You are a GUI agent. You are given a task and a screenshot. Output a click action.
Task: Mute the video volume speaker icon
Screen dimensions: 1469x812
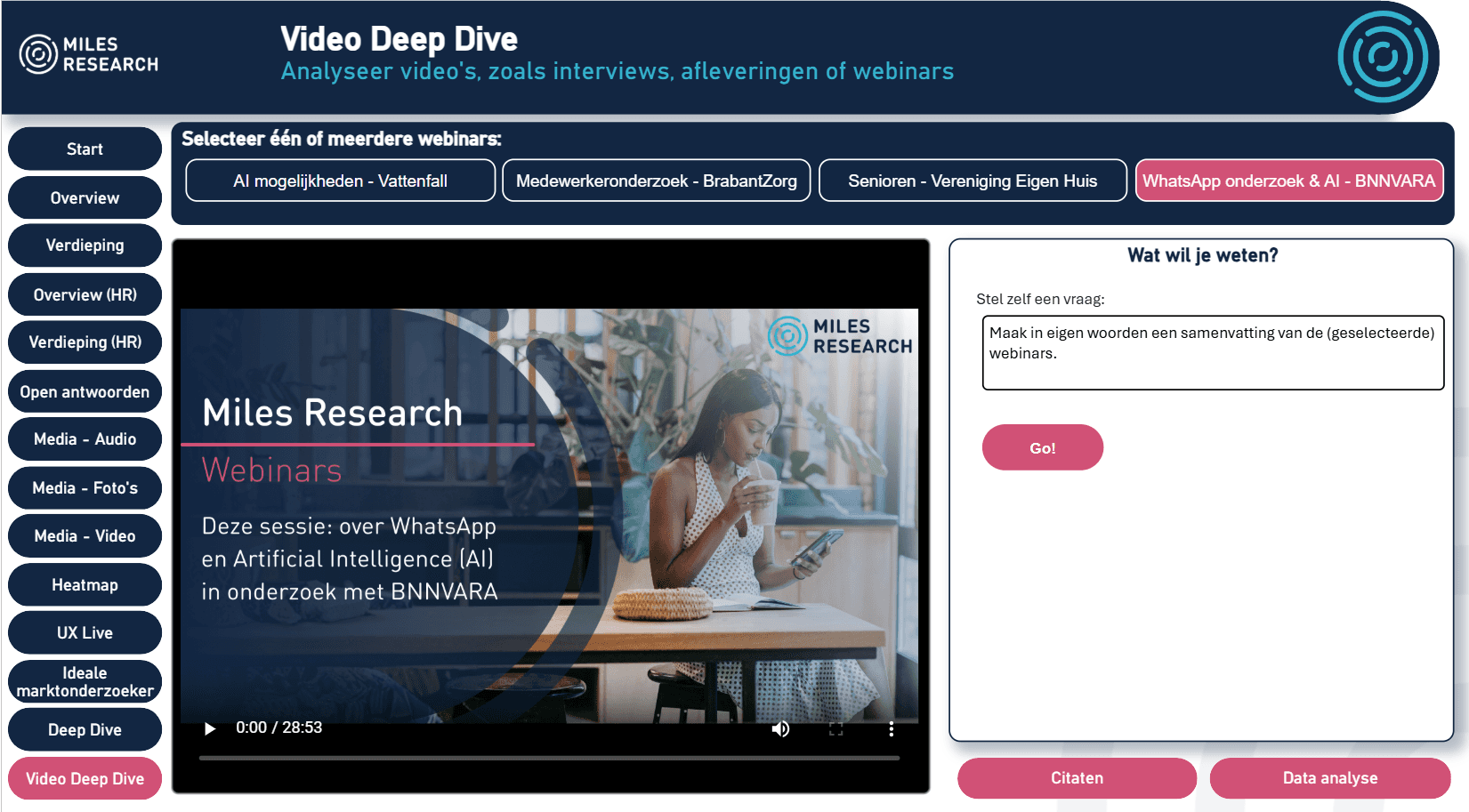(780, 728)
